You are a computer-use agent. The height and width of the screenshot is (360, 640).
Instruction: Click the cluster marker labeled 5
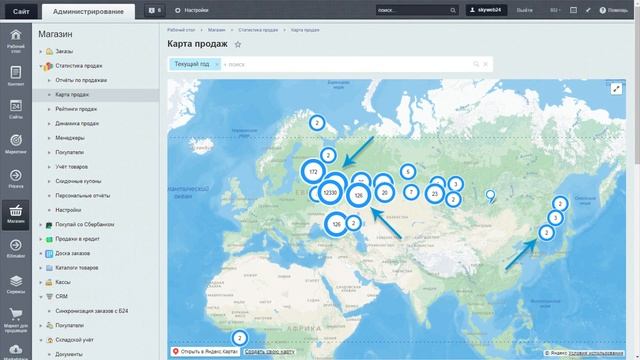(x=408, y=172)
